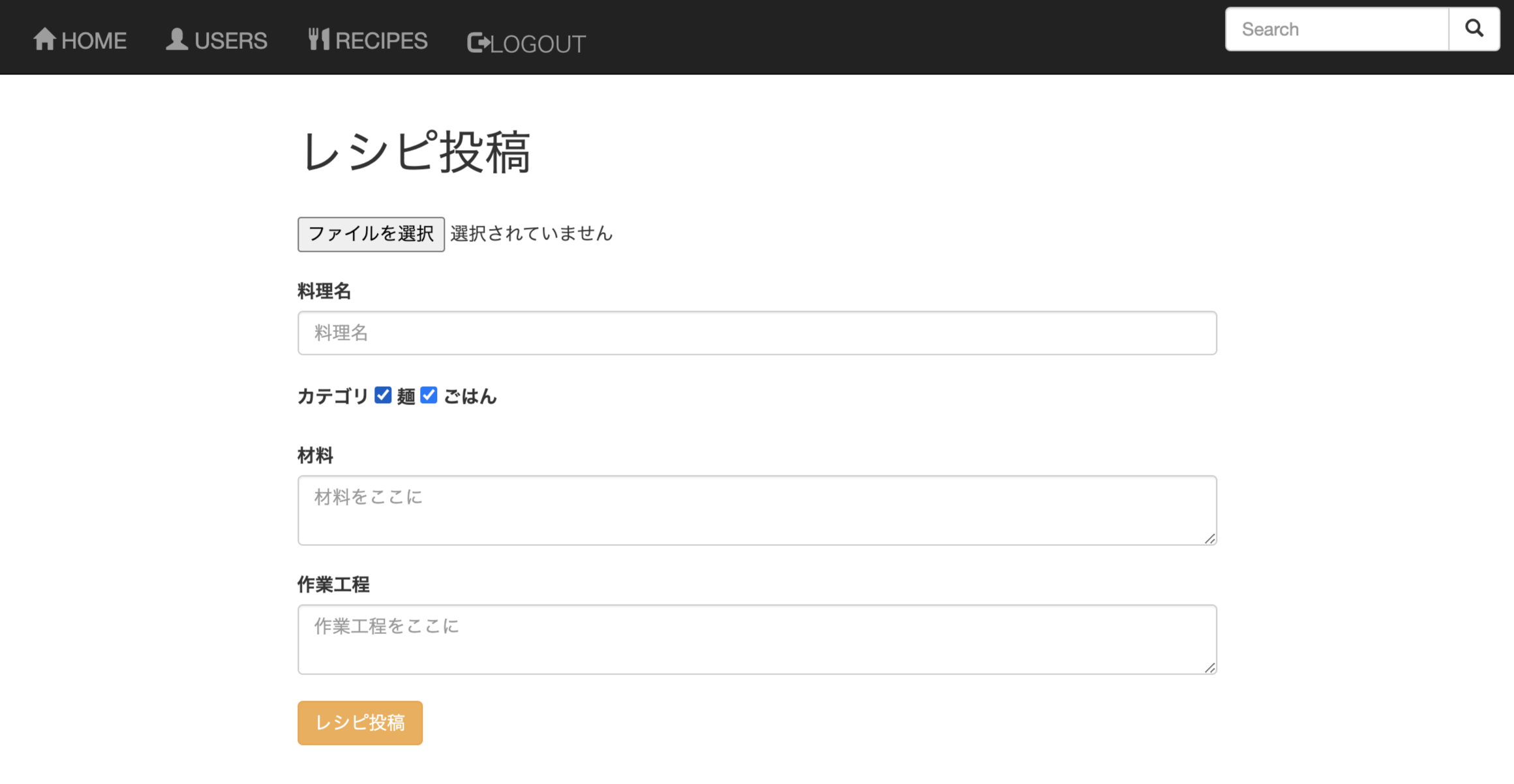Uncheck the 麺 category checkbox
The width and height of the screenshot is (1514, 784).
tap(383, 395)
